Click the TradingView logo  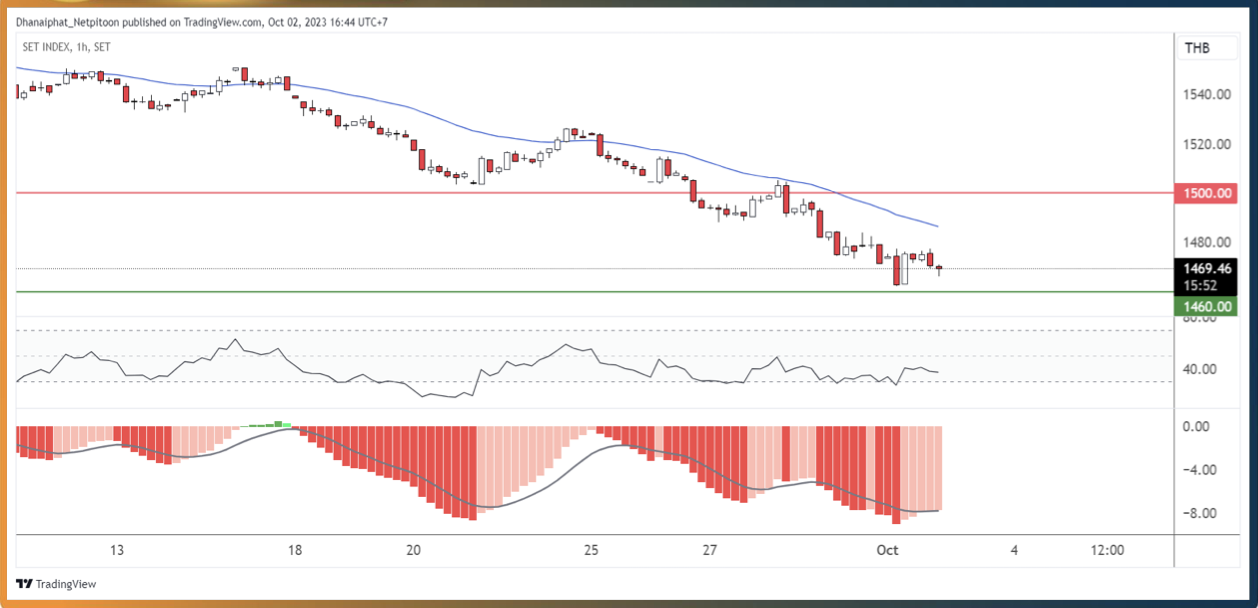coord(57,584)
